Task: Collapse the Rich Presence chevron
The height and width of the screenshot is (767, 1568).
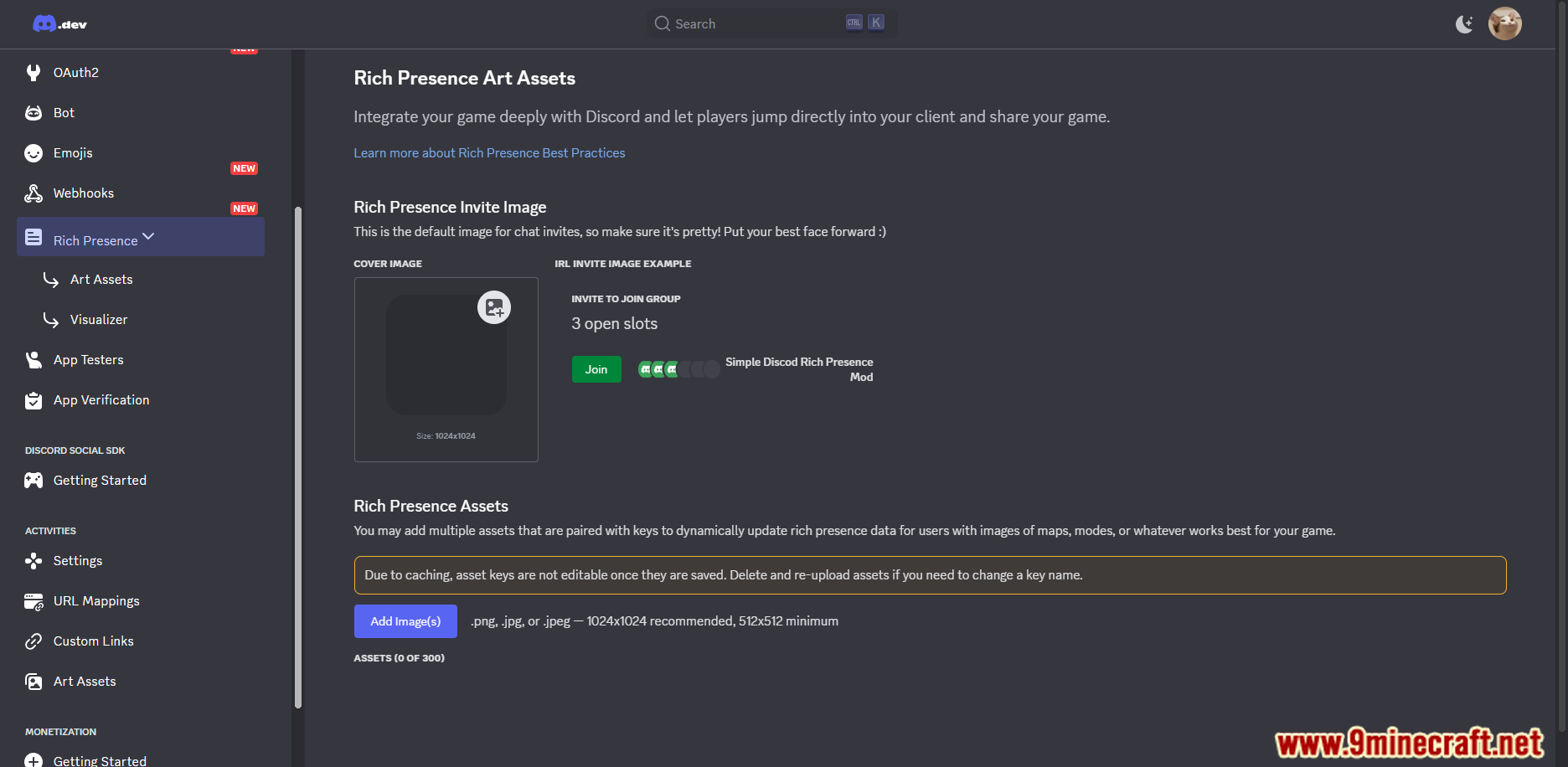Action: pyautogui.click(x=148, y=236)
